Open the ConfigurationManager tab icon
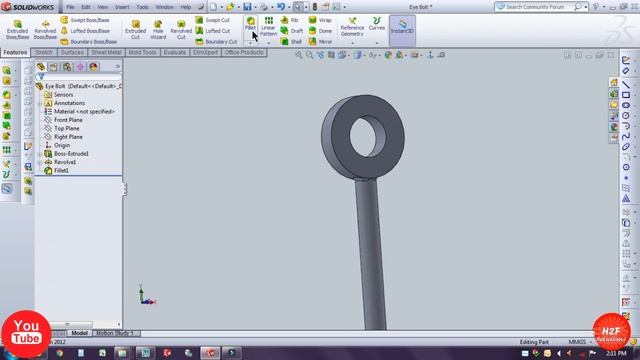The height and width of the screenshot is (360, 640). pyautogui.click(x=67, y=67)
